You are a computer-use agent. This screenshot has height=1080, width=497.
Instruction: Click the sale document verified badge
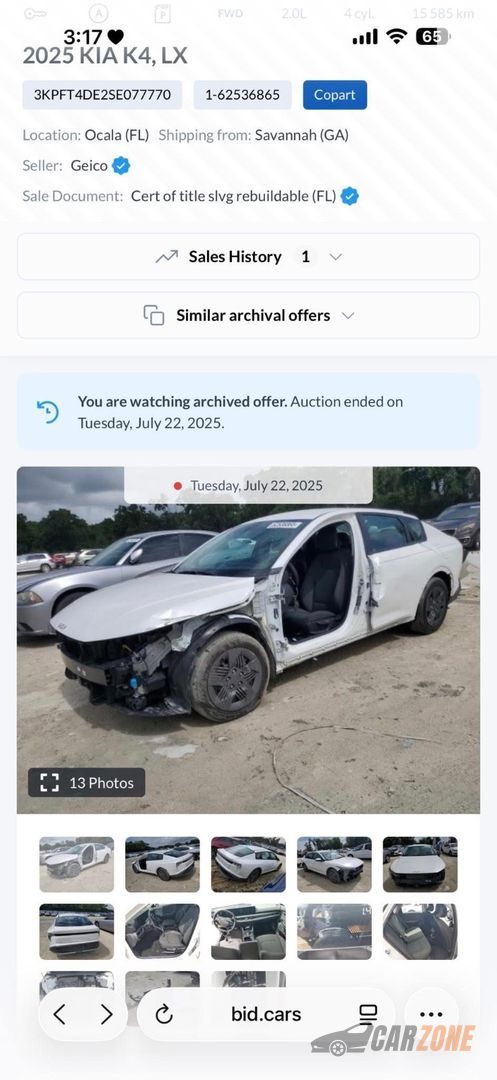click(x=350, y=196)
